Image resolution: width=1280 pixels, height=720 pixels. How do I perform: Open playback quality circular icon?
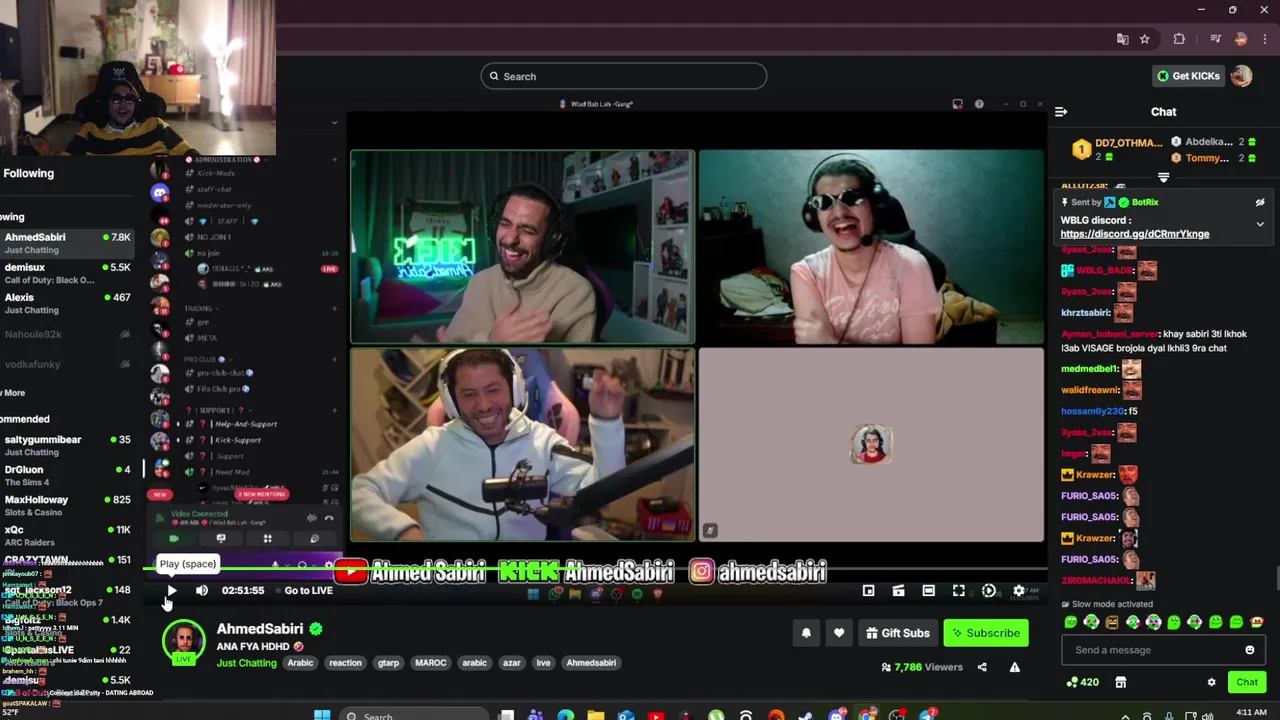click(x=989, y=591)
